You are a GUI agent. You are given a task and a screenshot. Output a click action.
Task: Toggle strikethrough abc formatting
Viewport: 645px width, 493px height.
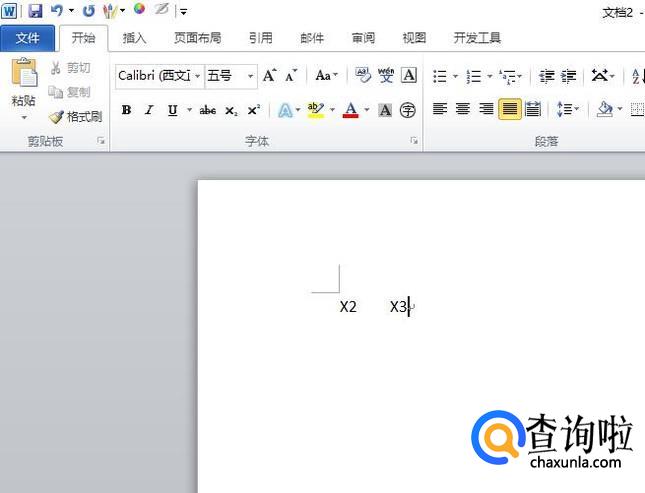click(208, 110)
